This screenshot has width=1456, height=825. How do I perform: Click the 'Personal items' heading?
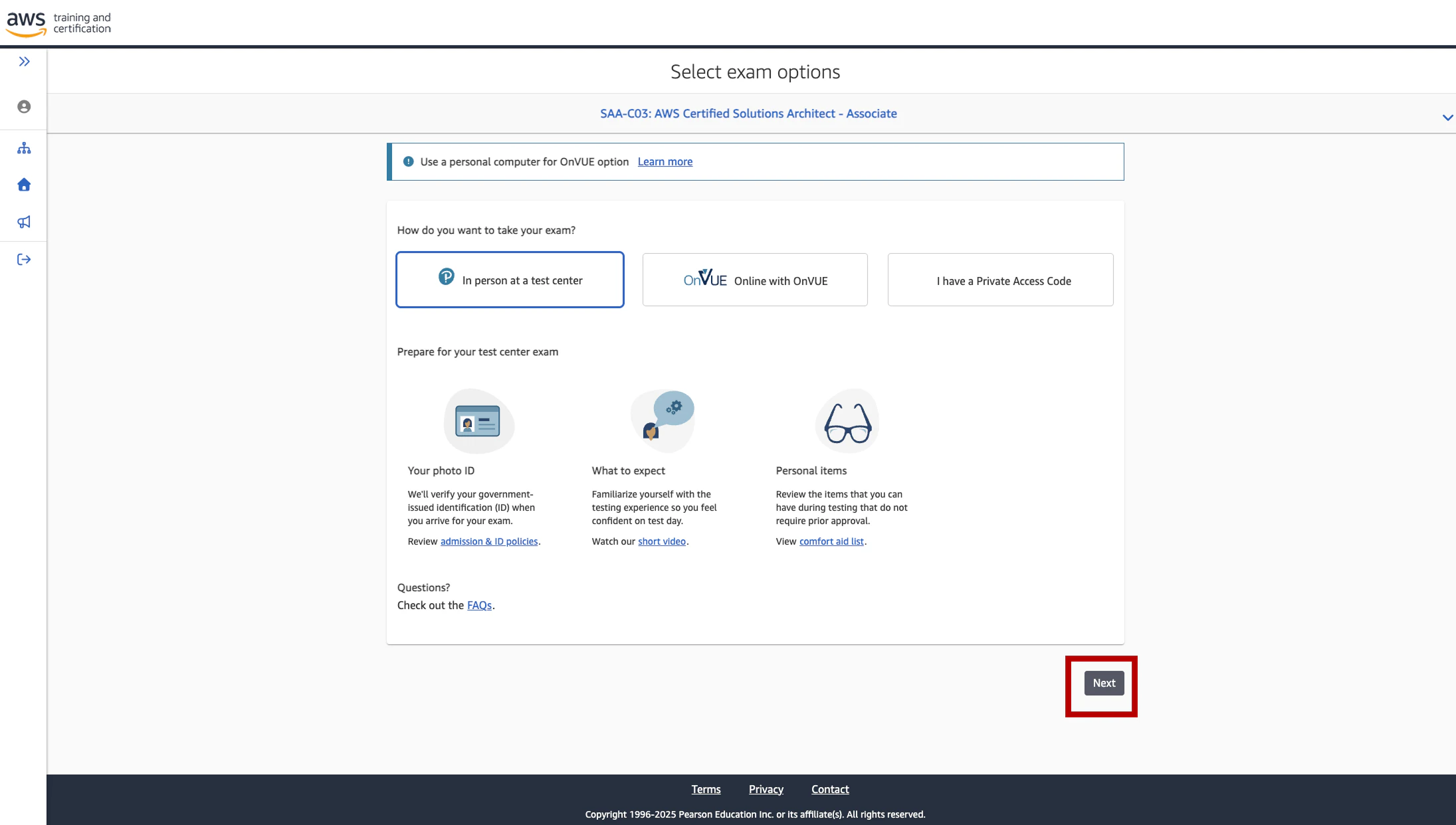point(811,471)
